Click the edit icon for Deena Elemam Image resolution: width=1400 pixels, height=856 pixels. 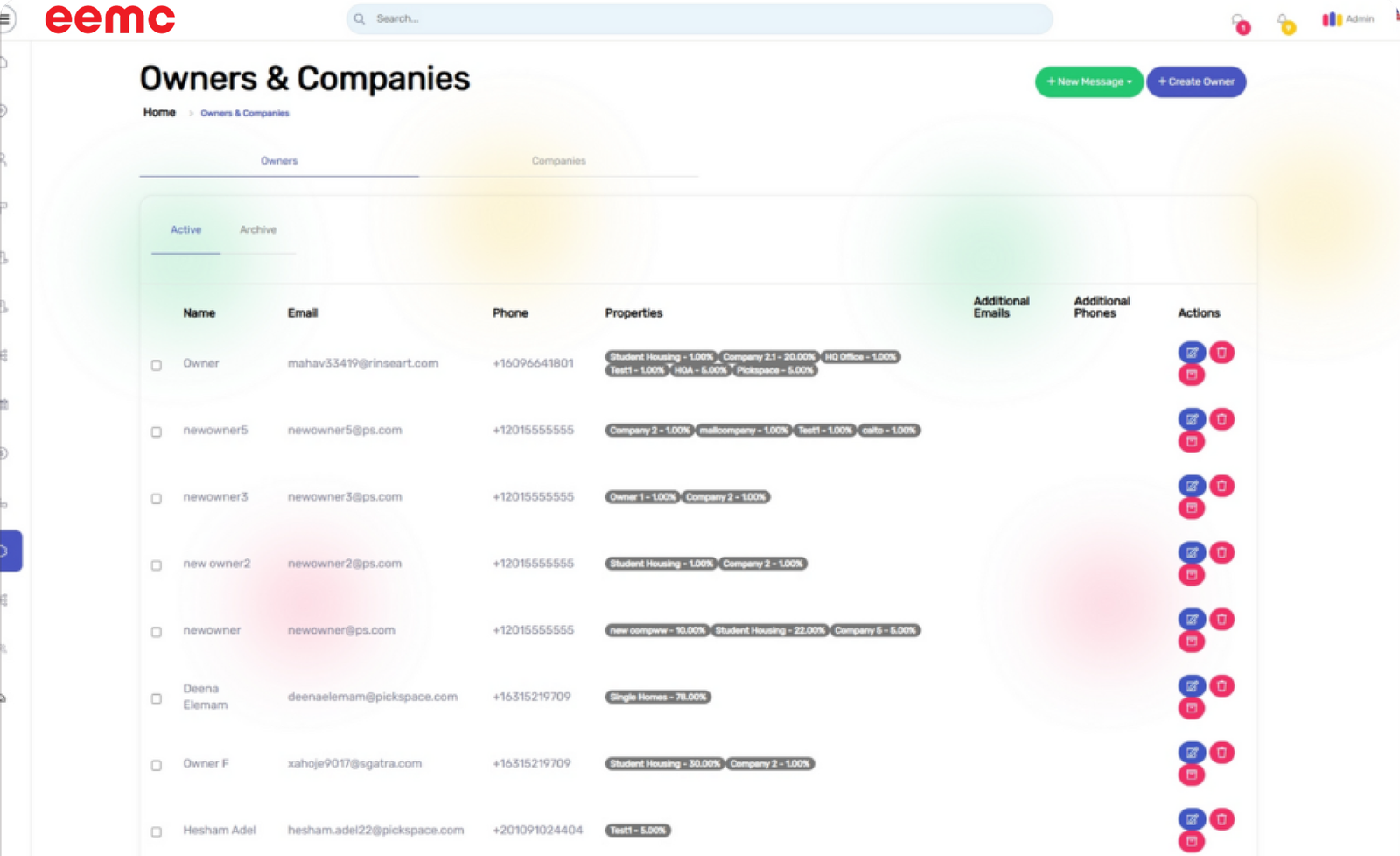pyautogui.click(x=1191, y=686)
